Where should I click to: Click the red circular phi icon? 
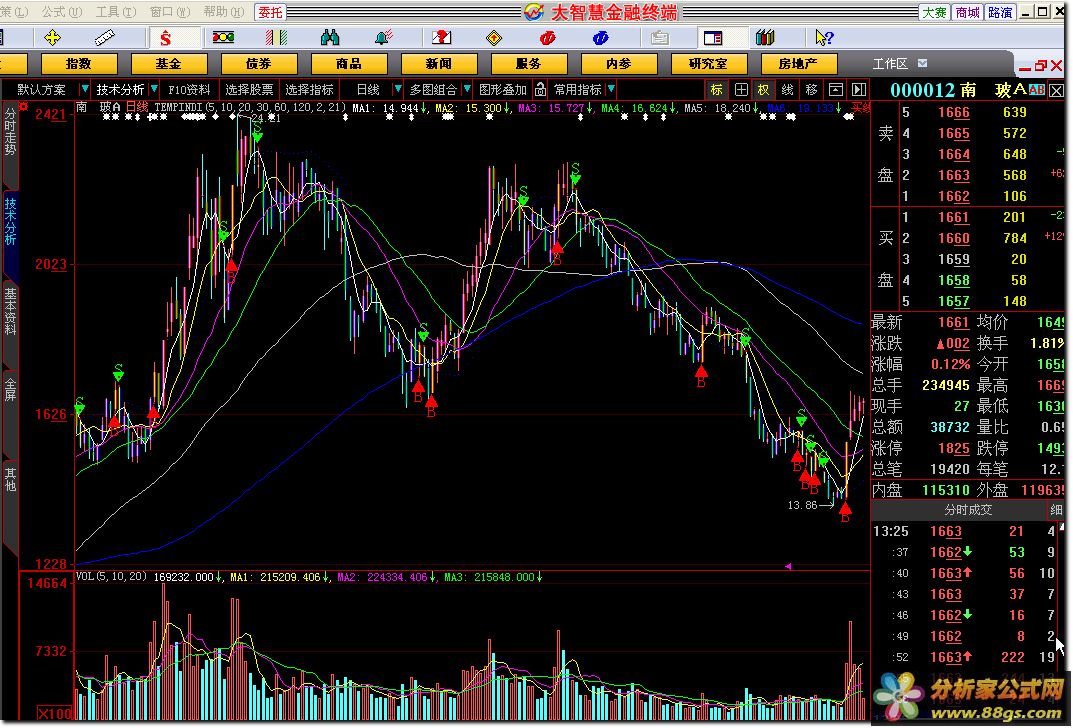point(547,38)
